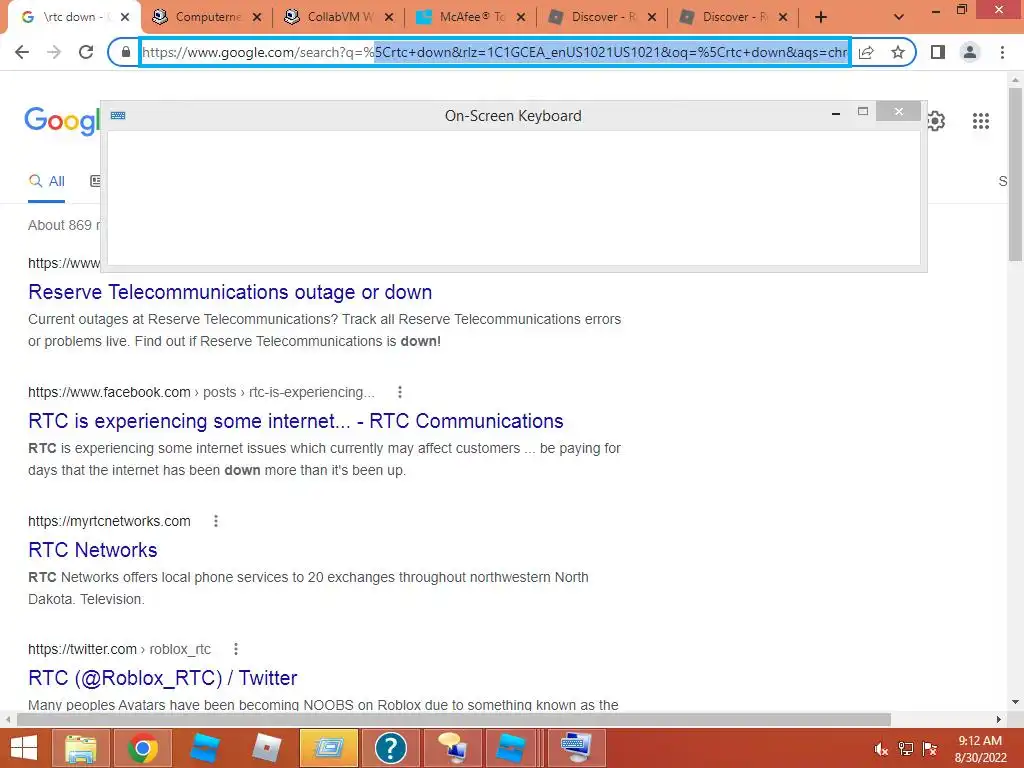Viewport: 1024px width, 768px height.
Task: Click the vertical scrollbar down arrow
Action: click(1015, 703)
